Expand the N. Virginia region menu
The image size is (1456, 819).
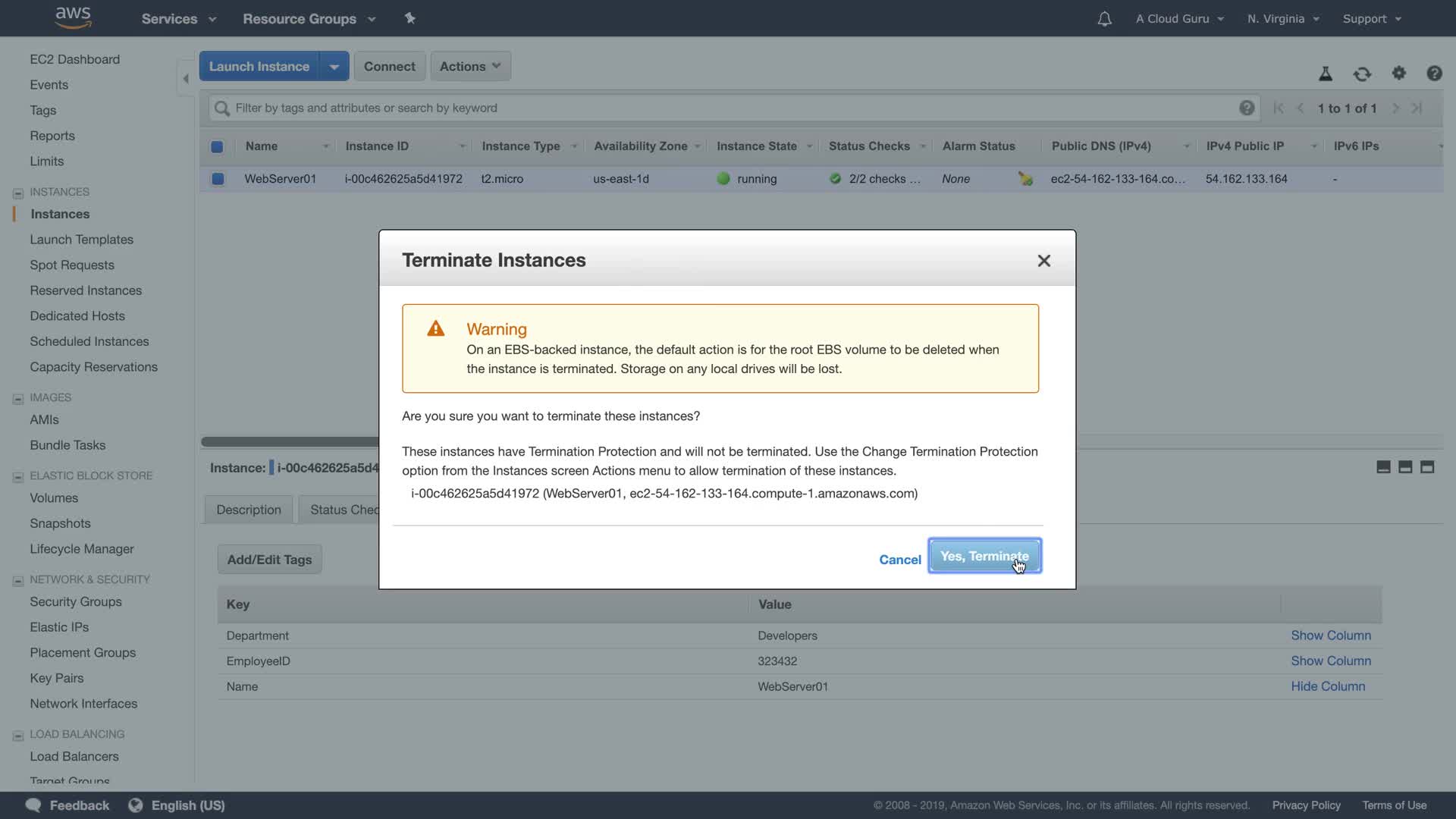[1283, 19]
